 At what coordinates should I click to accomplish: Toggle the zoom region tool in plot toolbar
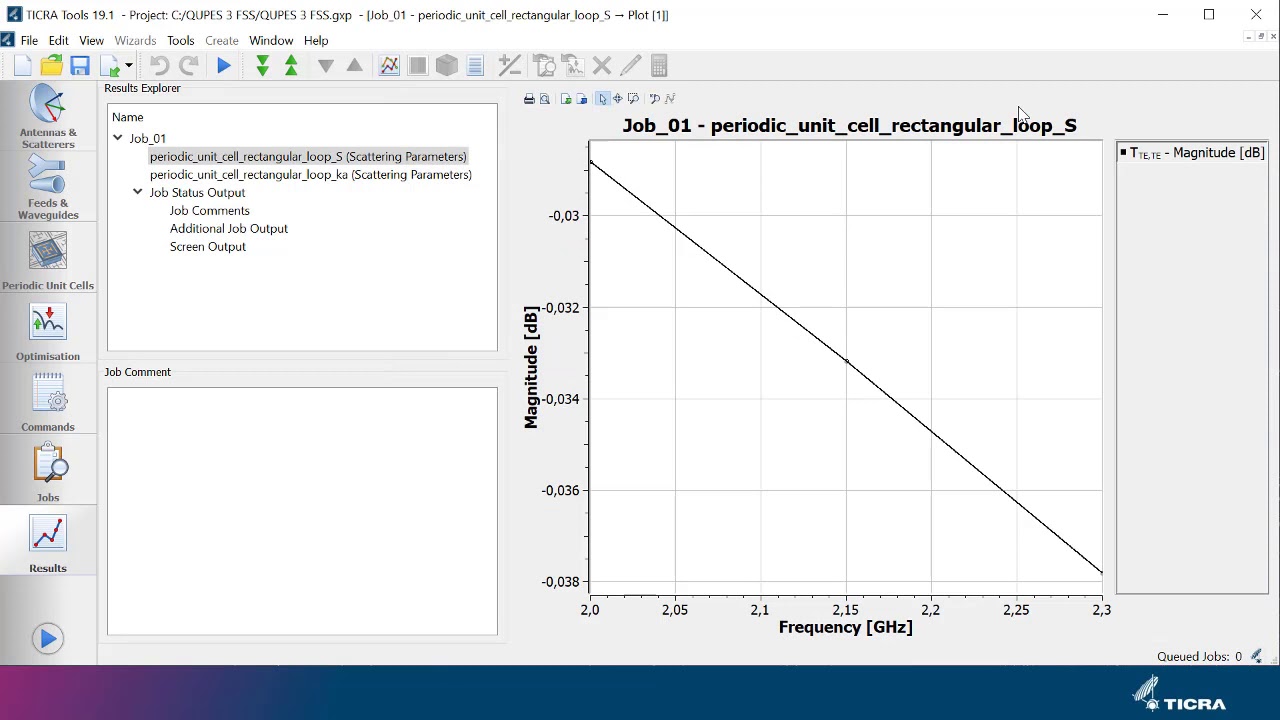click(x=633, y=99)
